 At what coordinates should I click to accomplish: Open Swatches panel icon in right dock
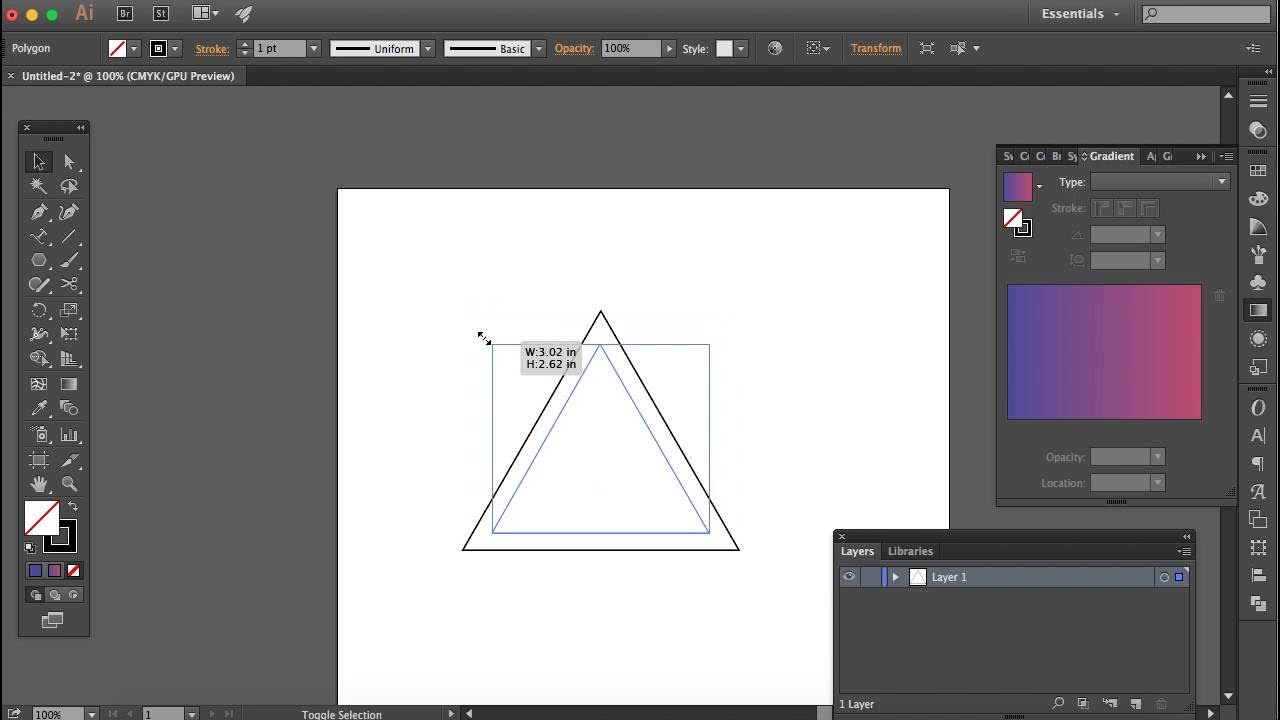coord(1258,171)
